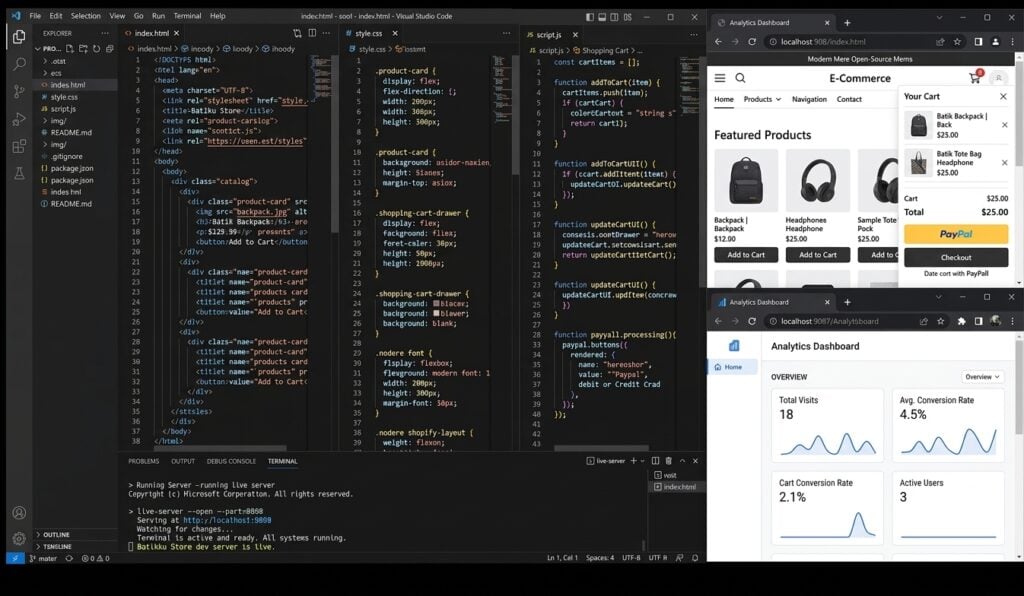This screenshot has height=596, width=1024.
Task: Reload the Analytics Dashboard browser page
Action: click(x=752, y=321)
